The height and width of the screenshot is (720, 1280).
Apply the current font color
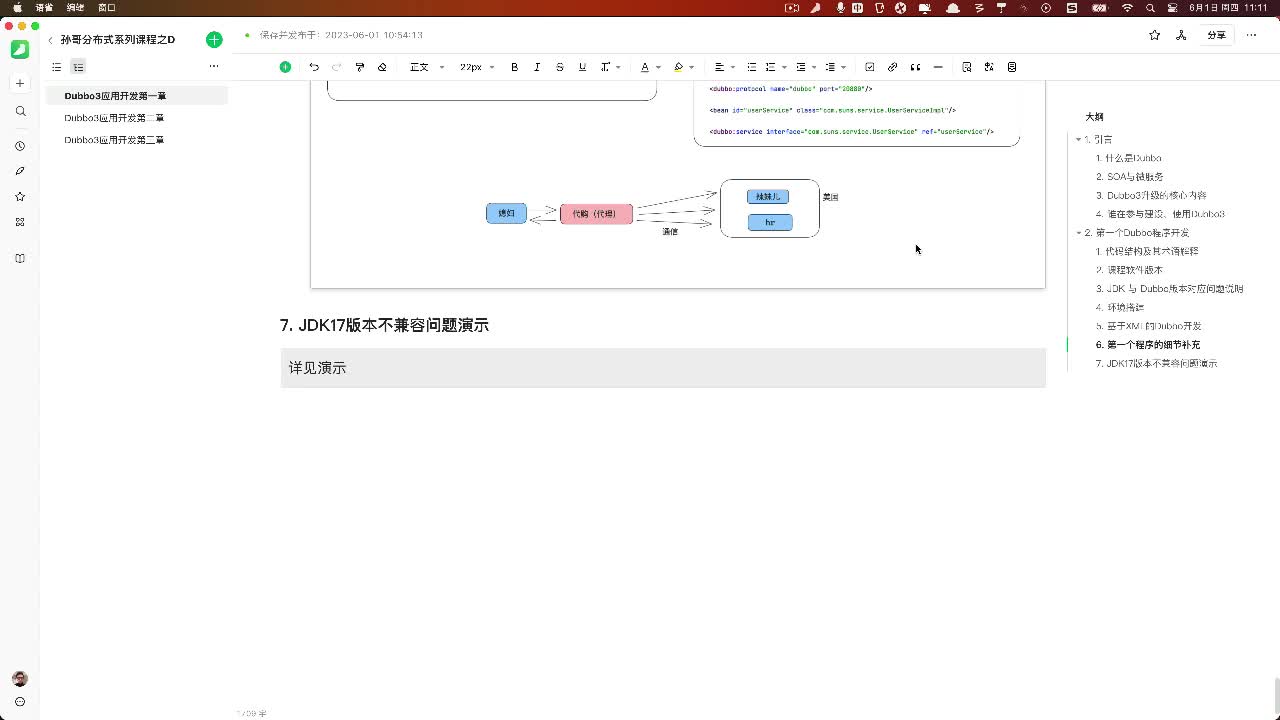pyautogui.click(x=645, y=67)
